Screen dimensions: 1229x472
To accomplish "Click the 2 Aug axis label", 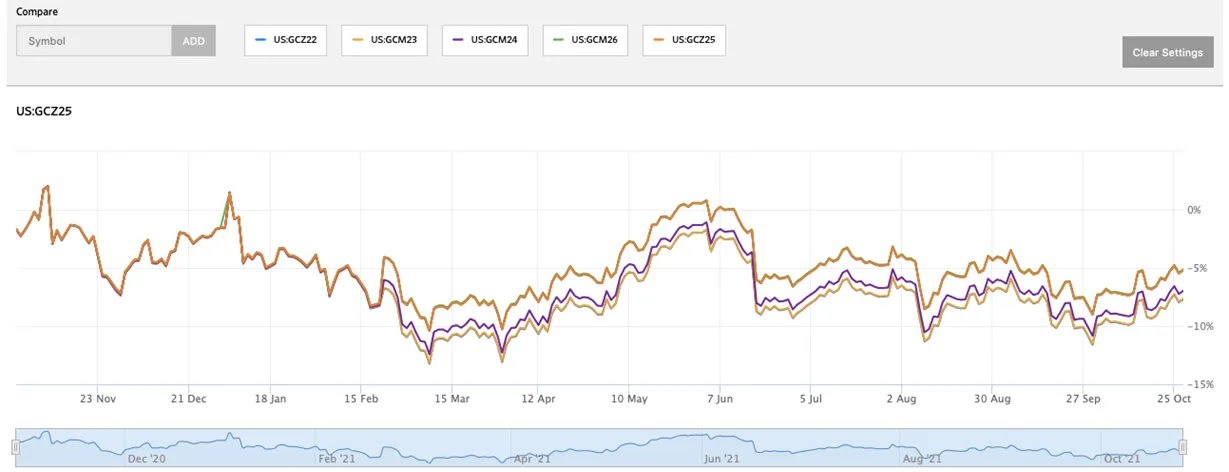I will (901, 398).
